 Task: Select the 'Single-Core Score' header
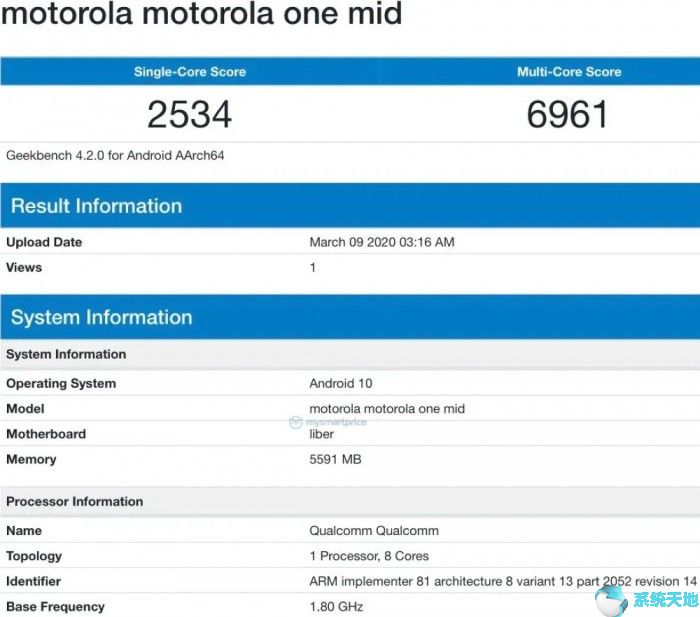coord(190,72)
